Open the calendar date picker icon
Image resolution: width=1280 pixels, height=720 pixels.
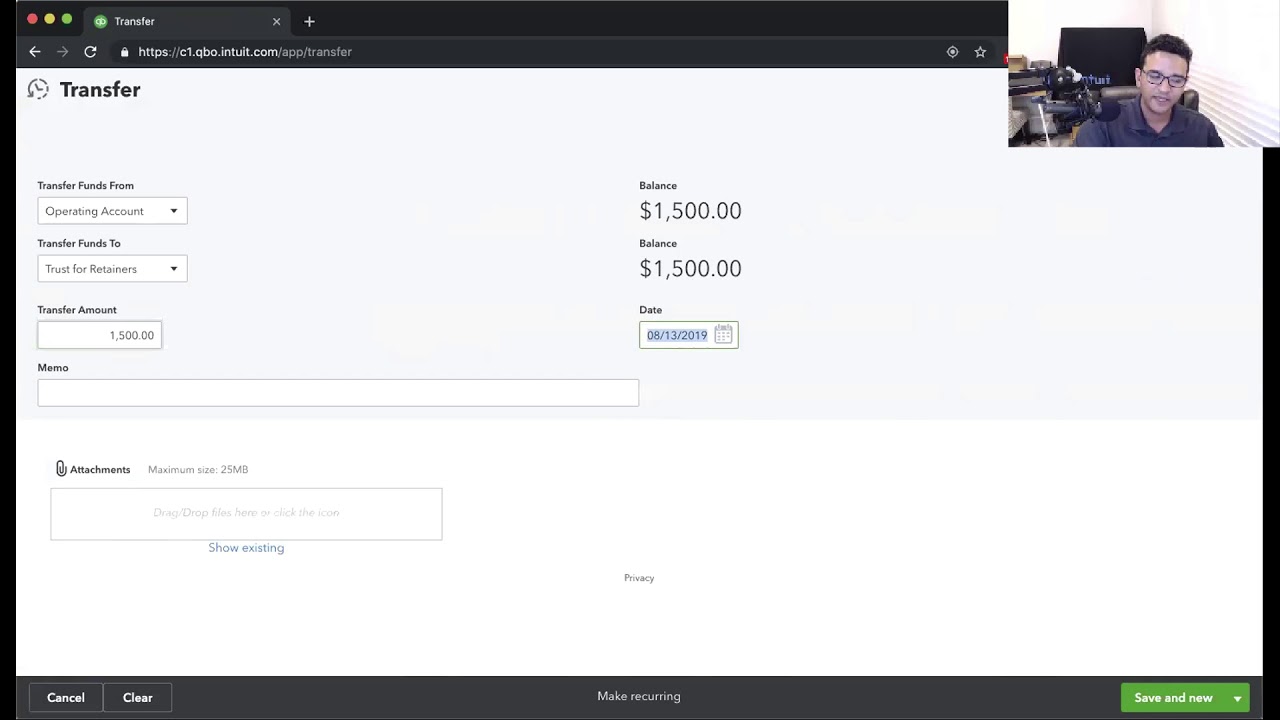pos(723,335)
